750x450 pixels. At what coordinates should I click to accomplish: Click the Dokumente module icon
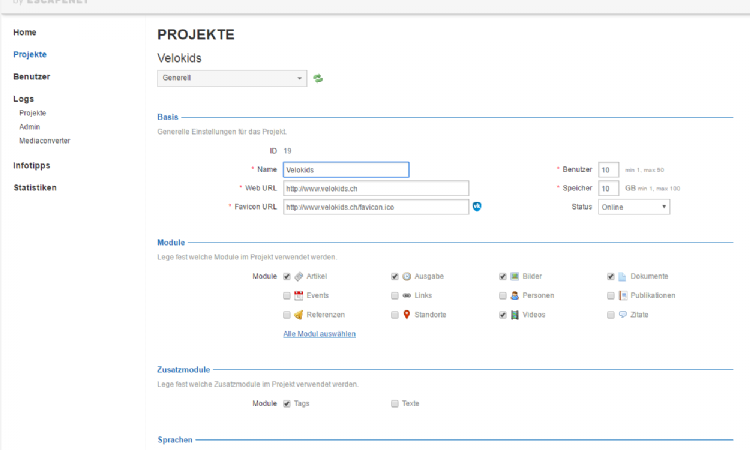click(x=622, y=276)
